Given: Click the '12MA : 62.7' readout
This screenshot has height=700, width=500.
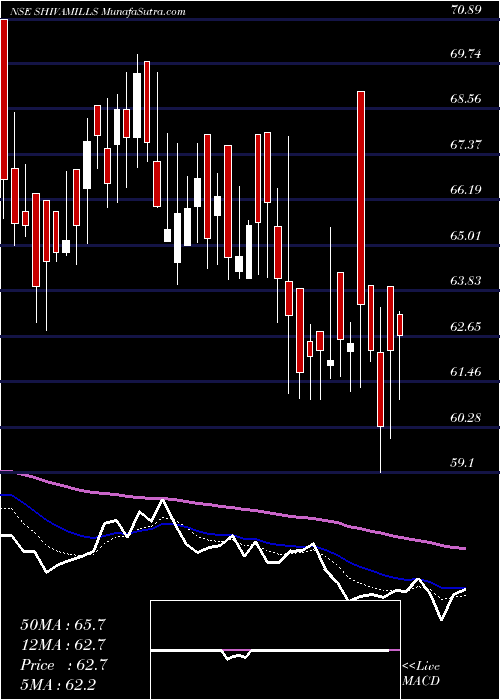Looking at the screenshot, I should point(63,645).
